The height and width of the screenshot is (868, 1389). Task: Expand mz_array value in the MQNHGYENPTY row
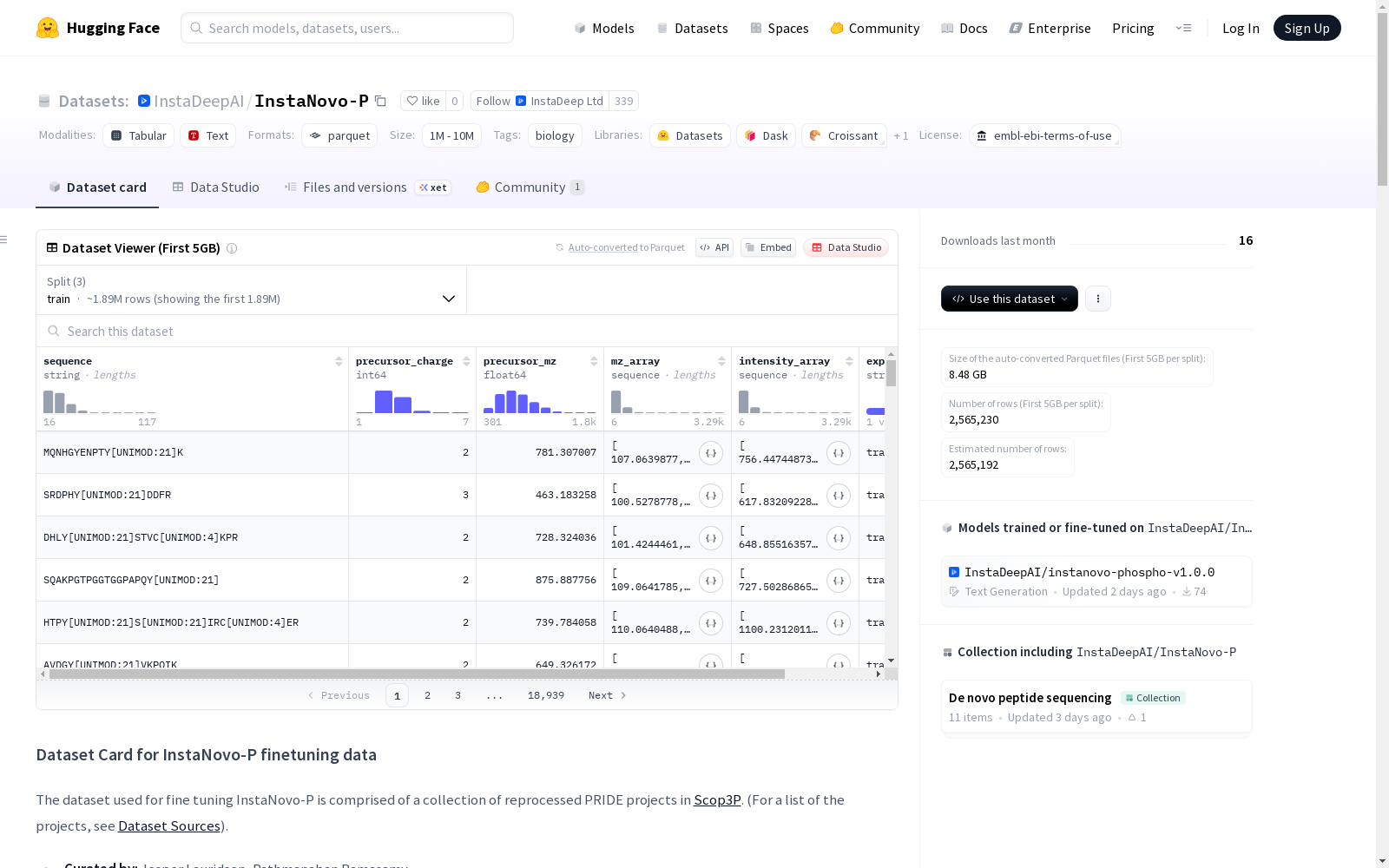[711, 452]
